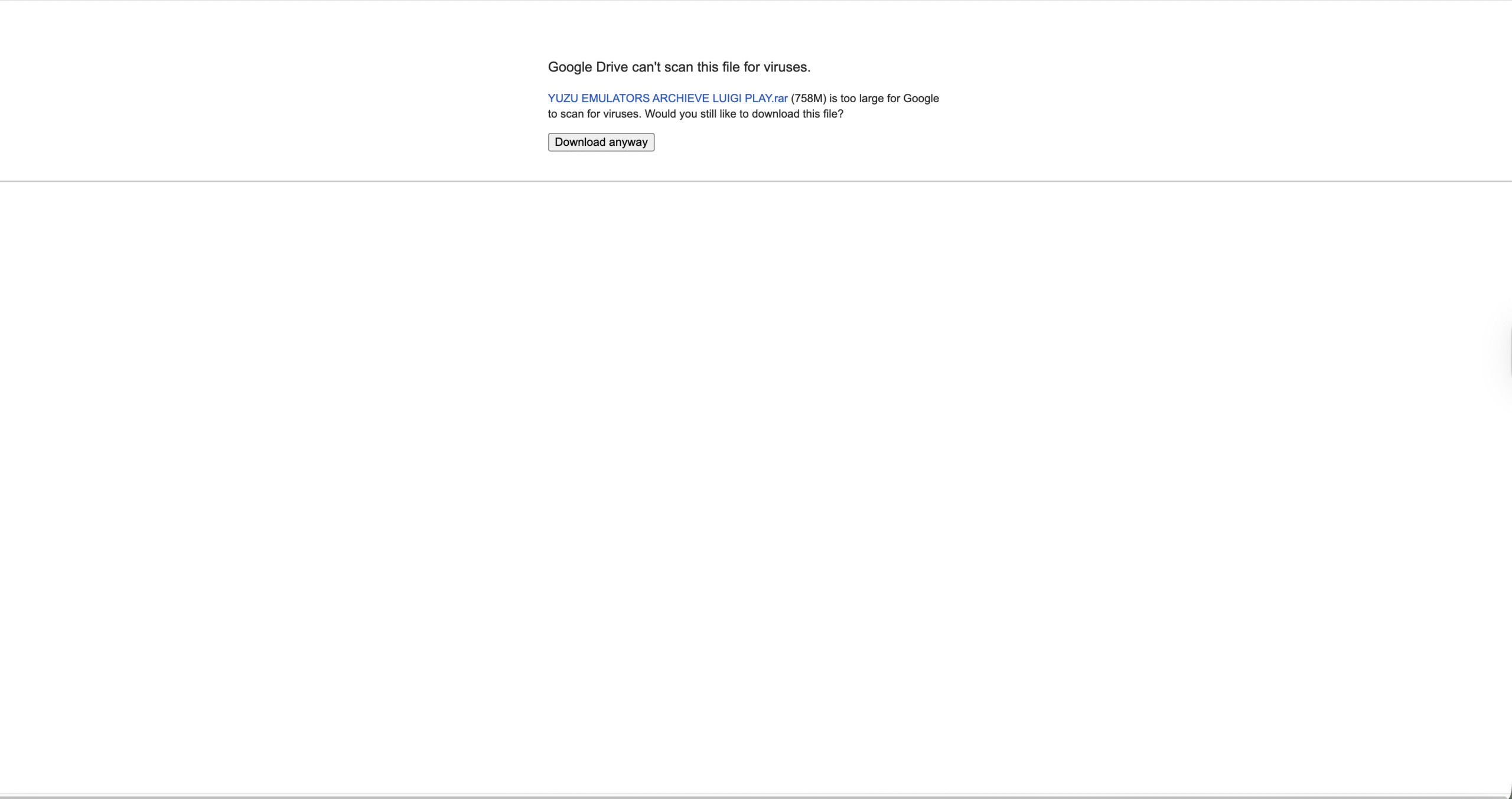Click the '.rar' extension in the file link
Viewport: 1512px width, 799px height.
click(779, 99)
